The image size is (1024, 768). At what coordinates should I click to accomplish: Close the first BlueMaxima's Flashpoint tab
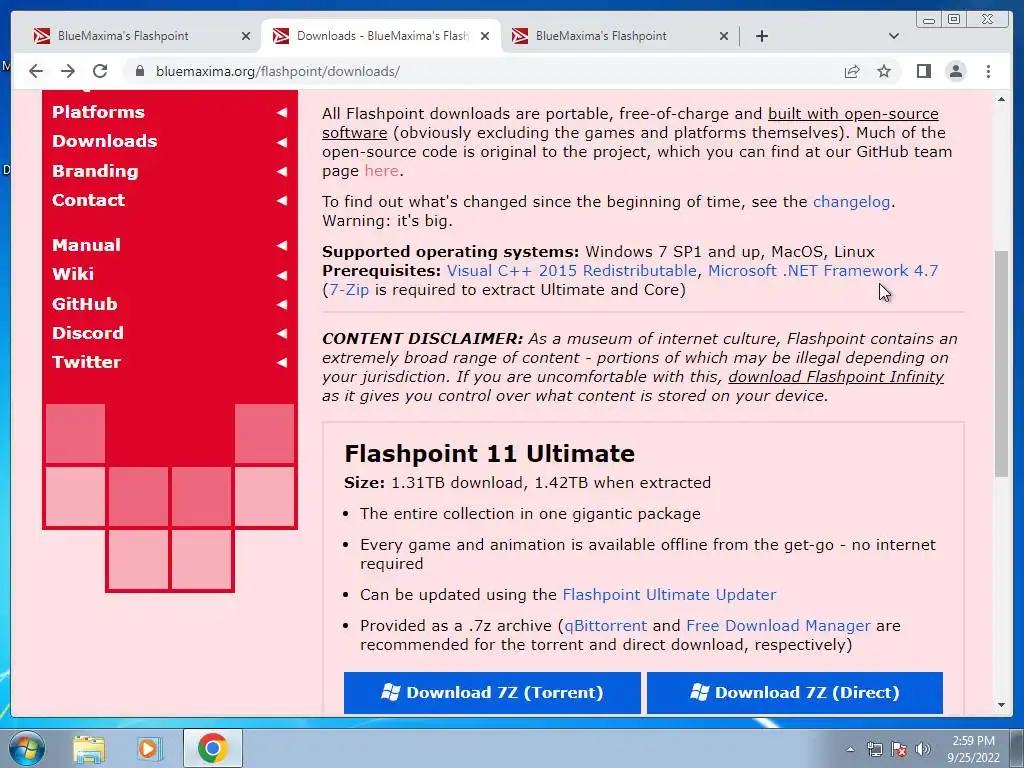pos(246,36)
